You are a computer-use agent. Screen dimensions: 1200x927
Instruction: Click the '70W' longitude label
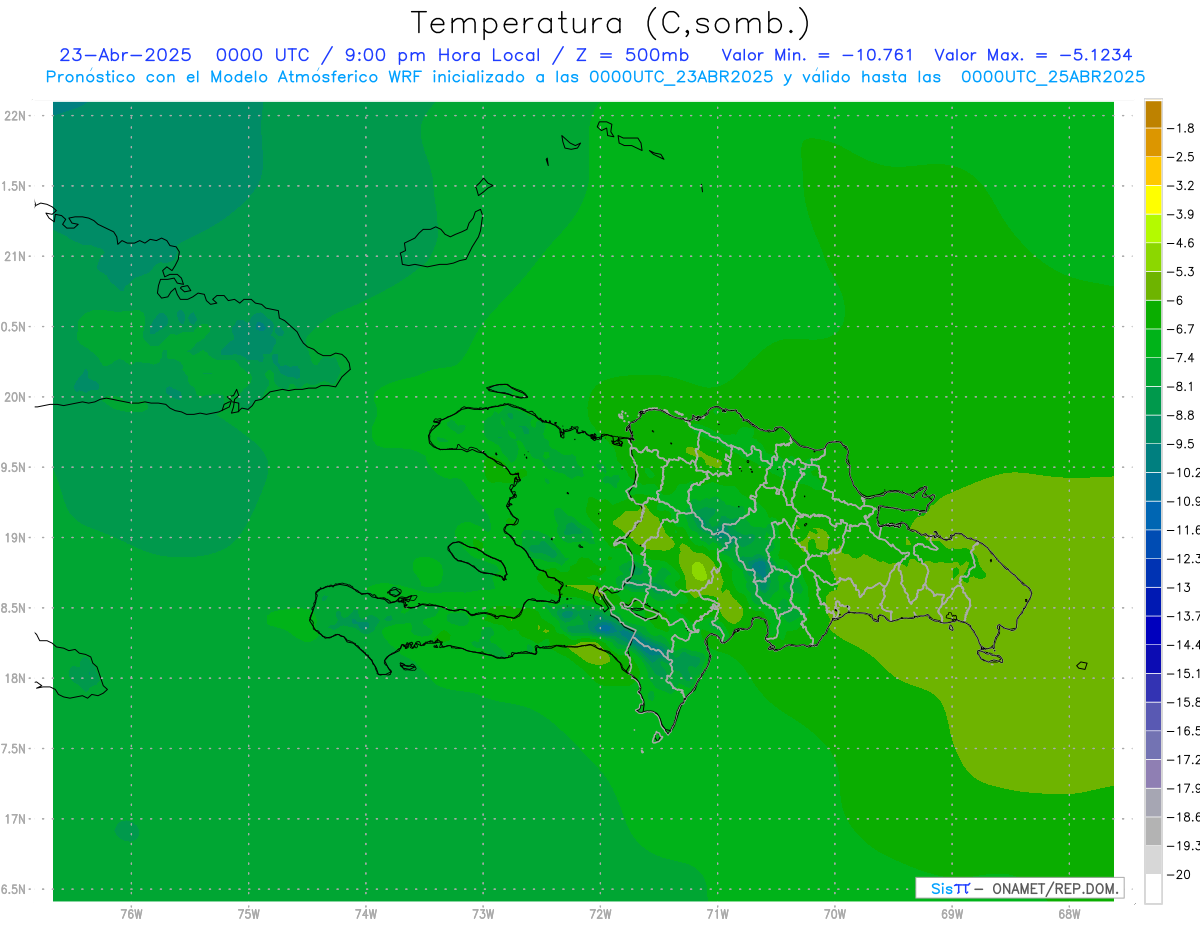coord(834,913)
